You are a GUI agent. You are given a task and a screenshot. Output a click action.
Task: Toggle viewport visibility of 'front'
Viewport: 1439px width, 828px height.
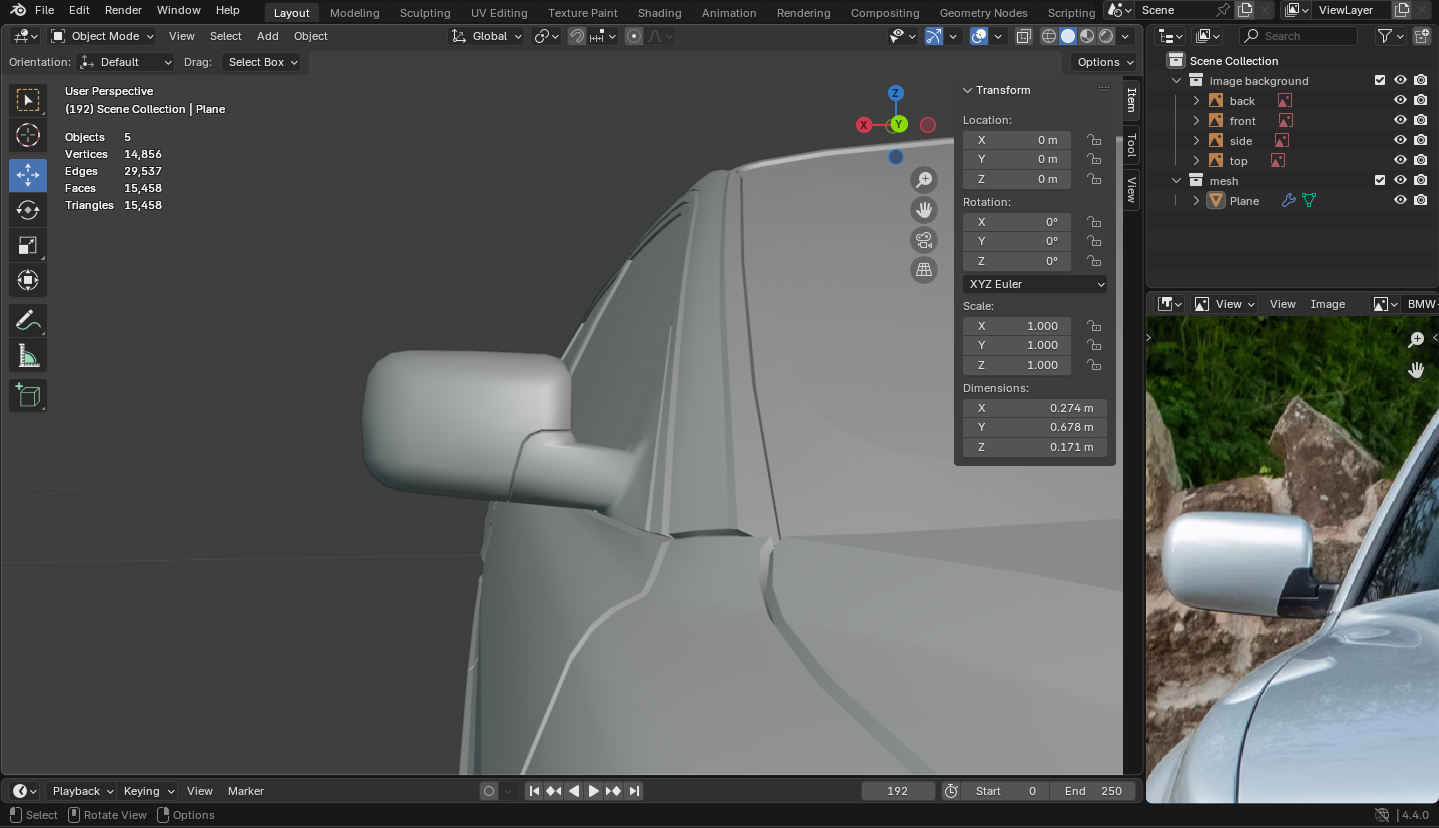pos(1400,121)
